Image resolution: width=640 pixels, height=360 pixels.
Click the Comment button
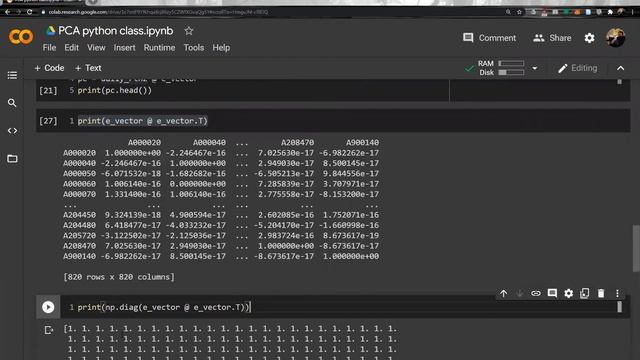[489, 38]
